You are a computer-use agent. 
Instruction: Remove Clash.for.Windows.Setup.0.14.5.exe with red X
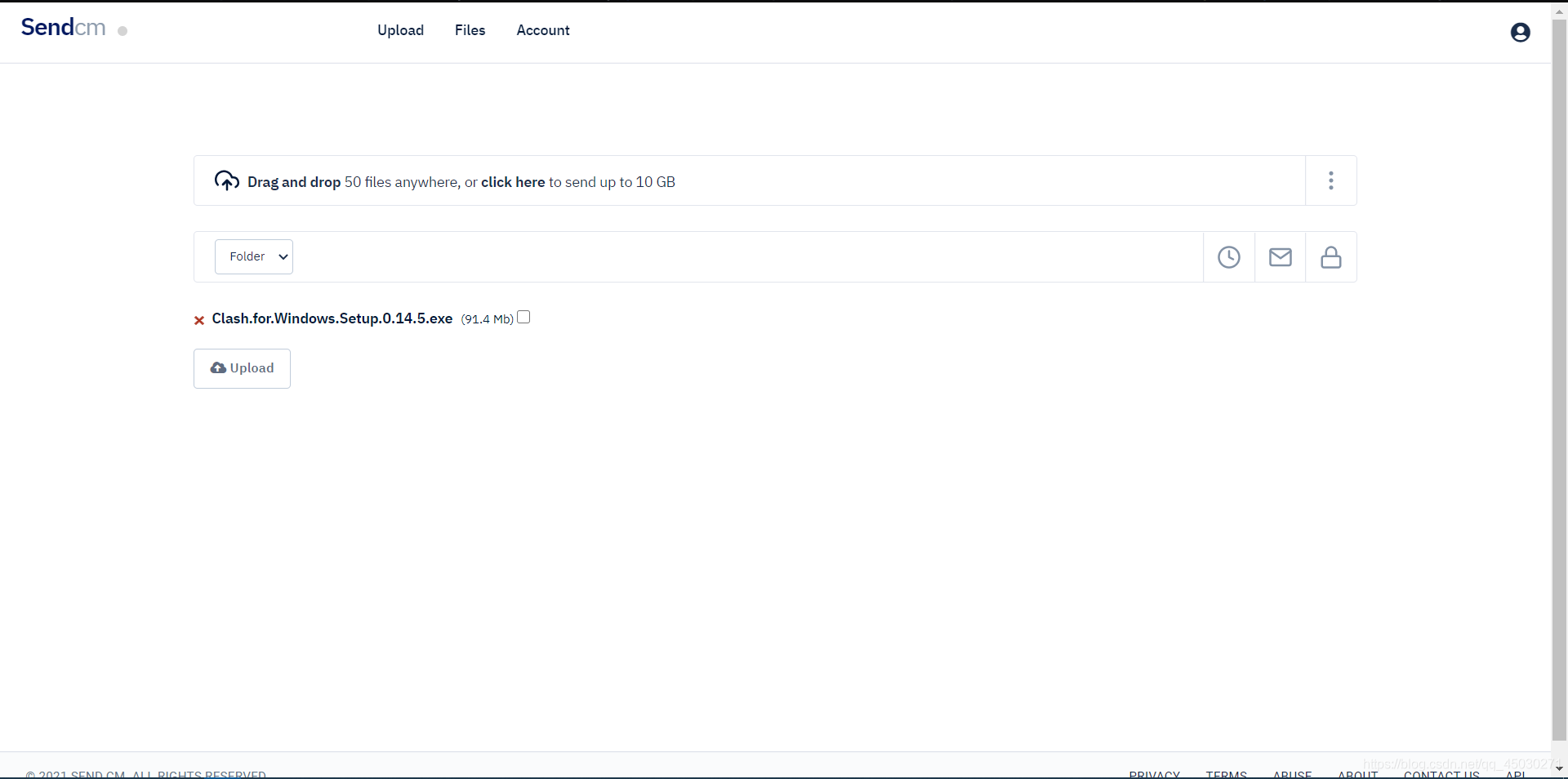[199, 320]
